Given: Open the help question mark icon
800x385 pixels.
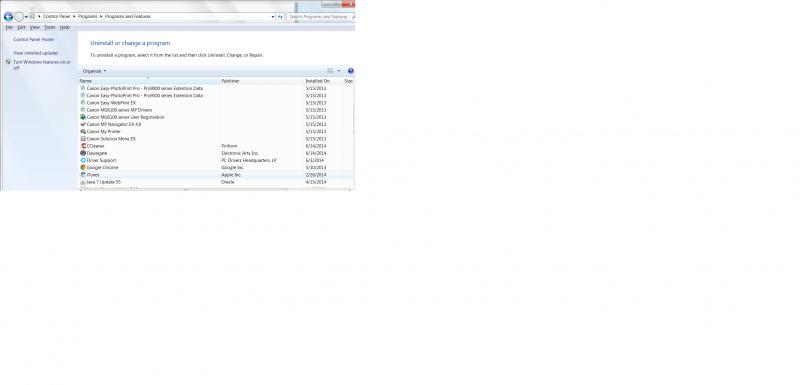Looking at the screenshot, I should click(351, 71).
